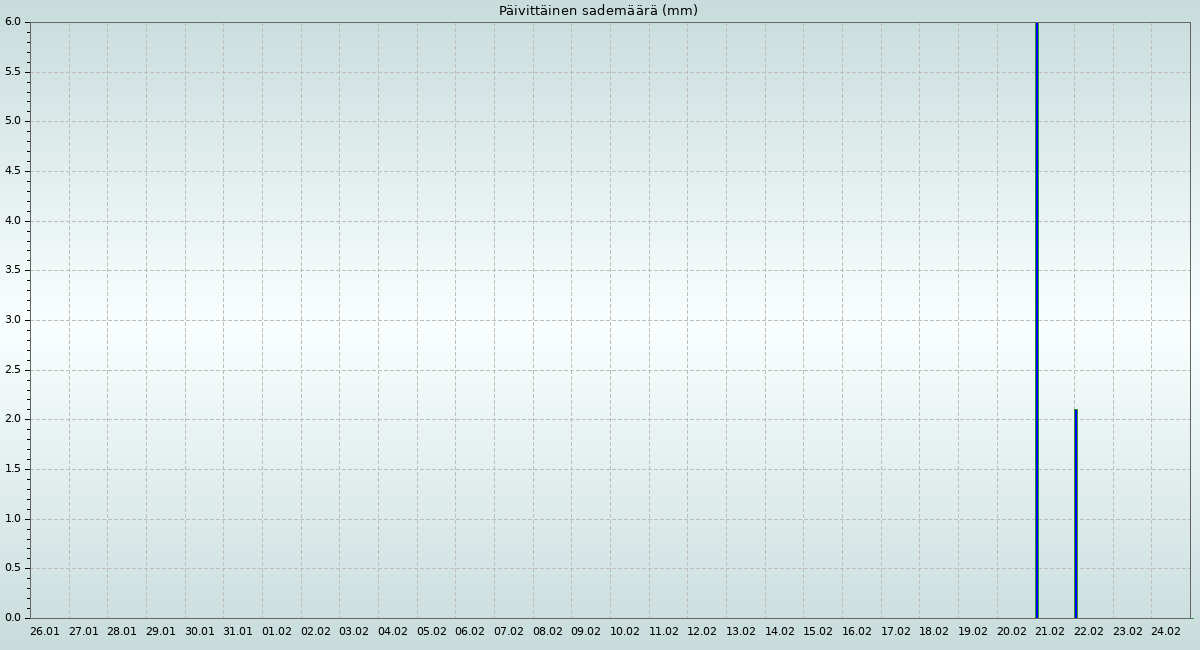Viewport: 1200px width, 650px height.
Task: Click the 01.02 date label
Action: (x=277, y=631)
